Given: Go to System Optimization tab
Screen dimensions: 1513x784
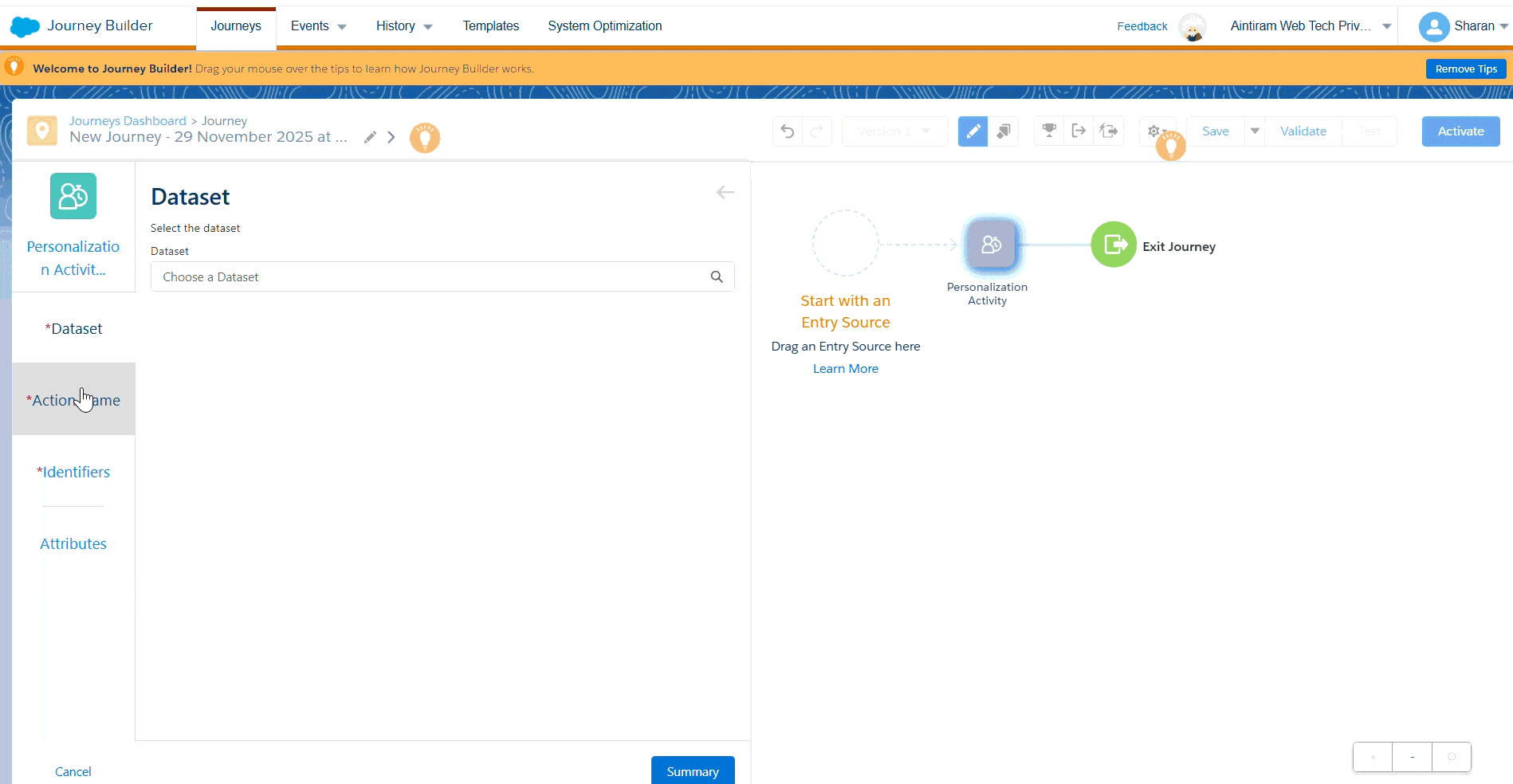Looking at the screenshot, I should point(604,26).
